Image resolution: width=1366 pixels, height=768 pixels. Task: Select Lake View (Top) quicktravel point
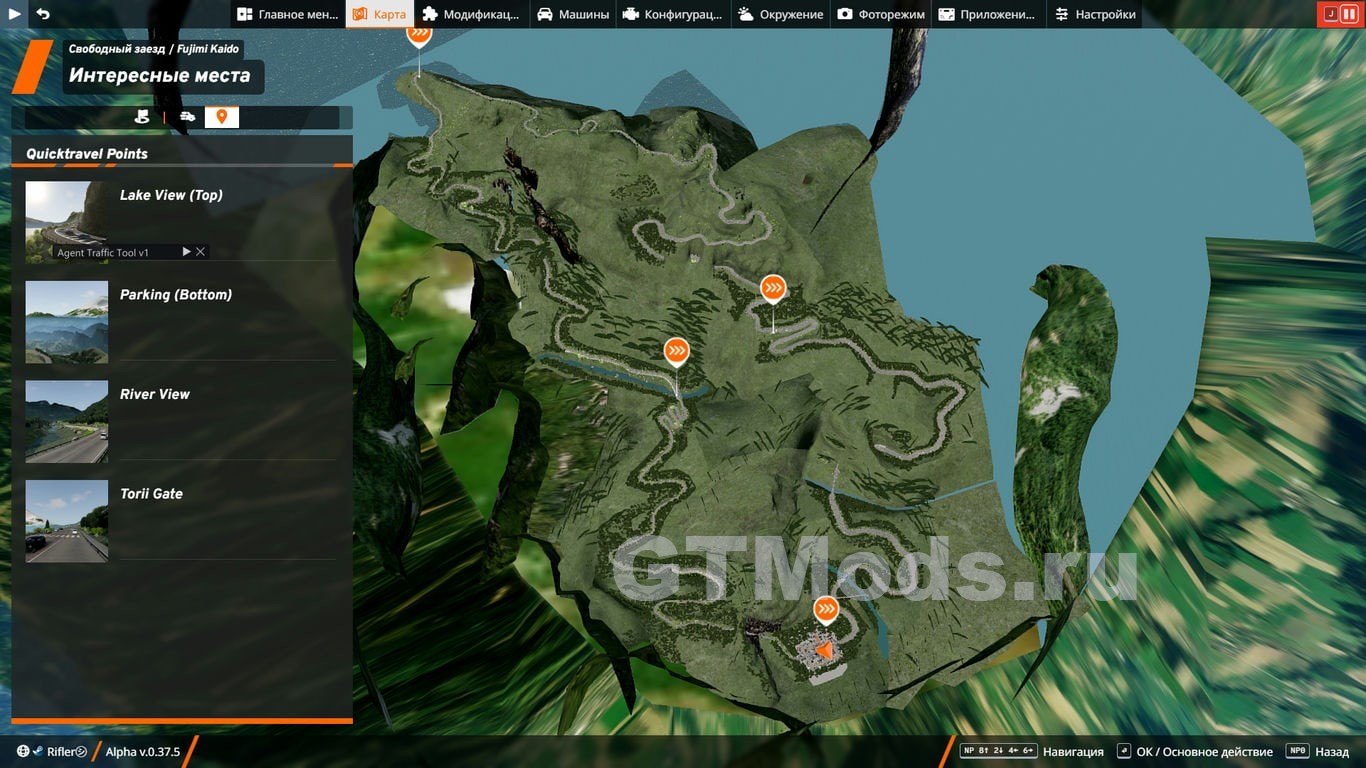pyautogui.click(x=181, y=221)
